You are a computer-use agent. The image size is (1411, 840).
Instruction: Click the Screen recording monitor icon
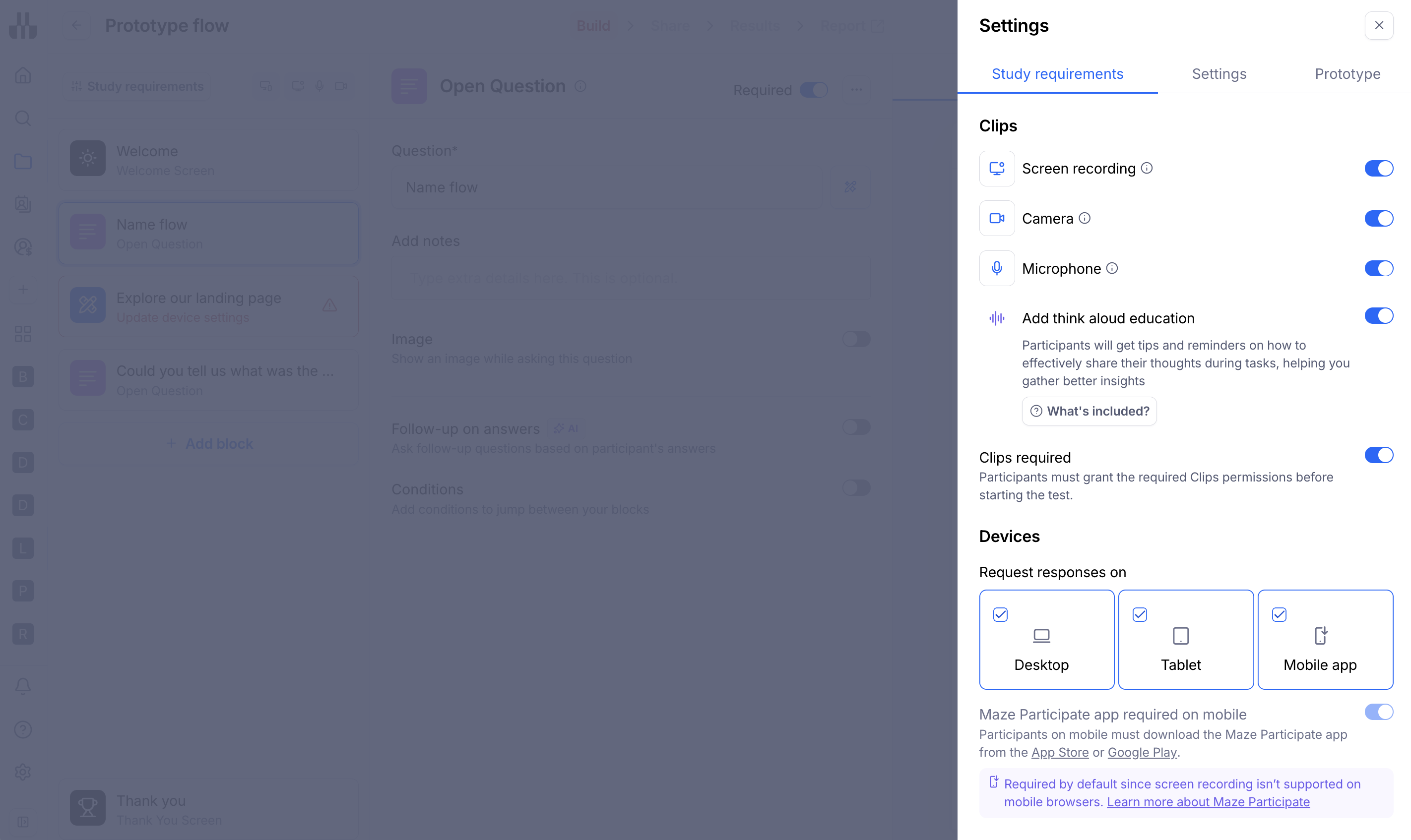click(x=997, y=168)
